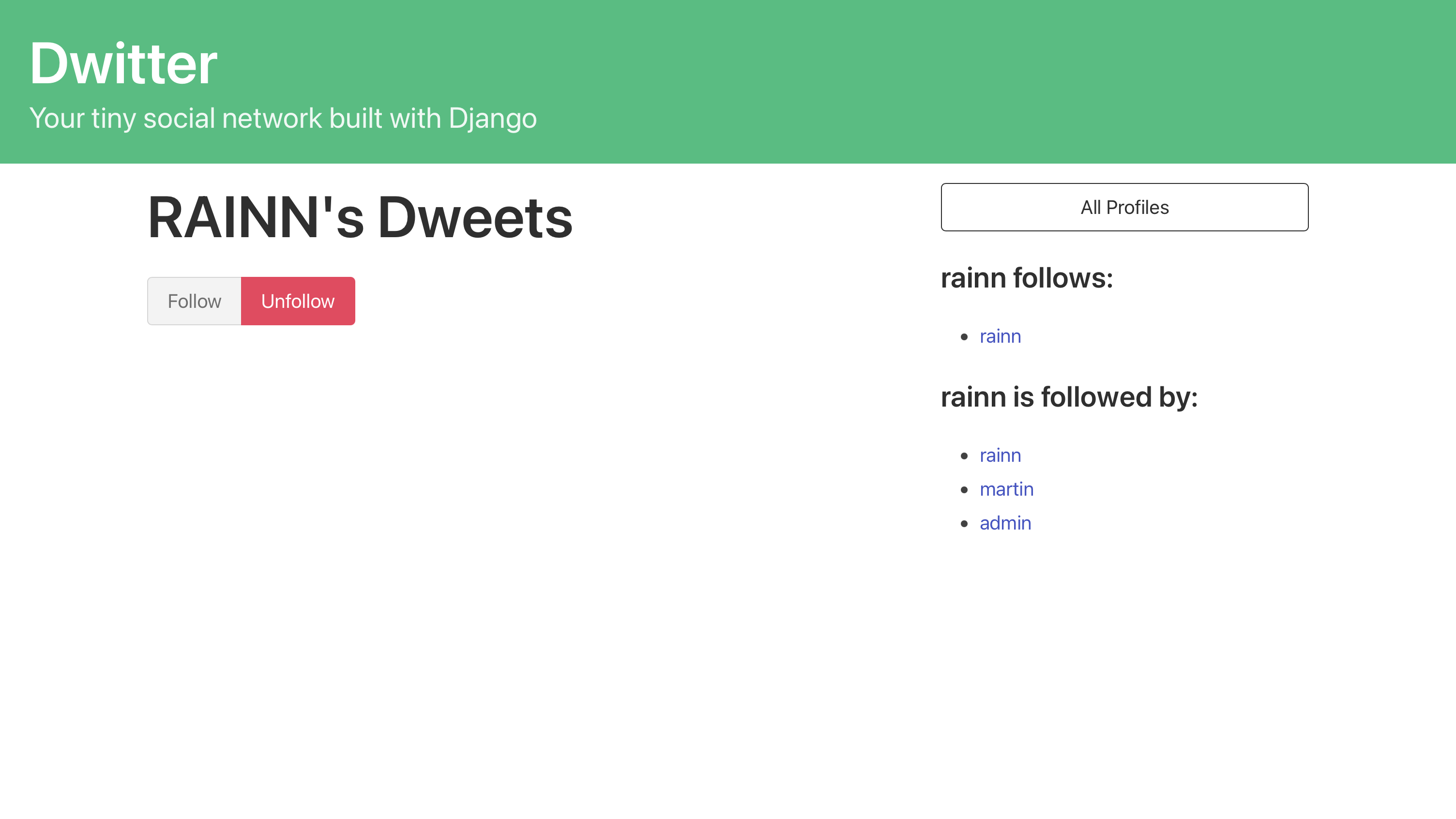Click the bullet beside admin

point(964,523)
